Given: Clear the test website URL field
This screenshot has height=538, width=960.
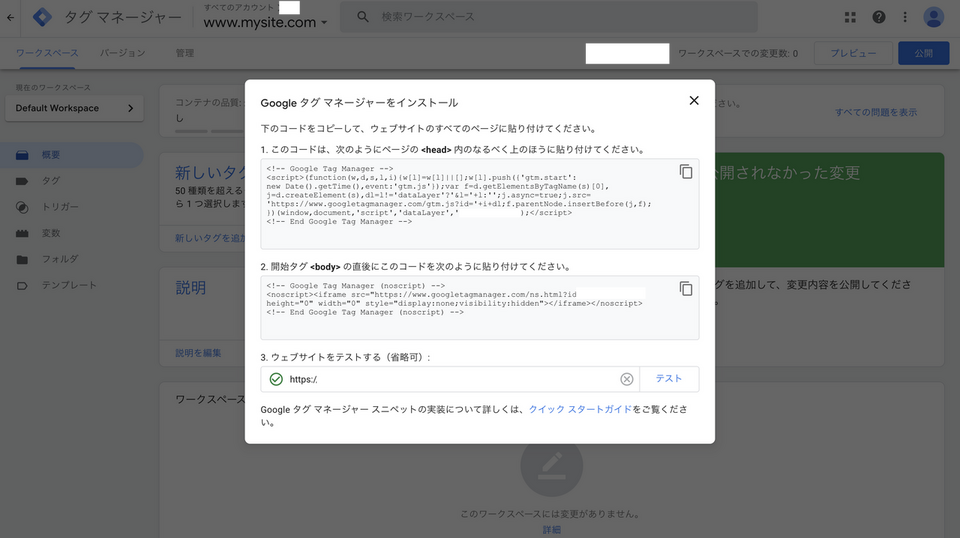Looking at the screenshot, I should point(627,379).
